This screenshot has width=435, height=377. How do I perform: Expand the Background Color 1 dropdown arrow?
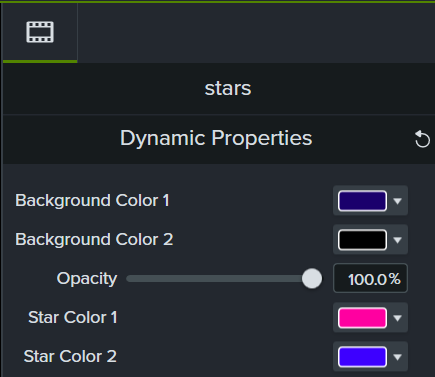coord(397,201)
